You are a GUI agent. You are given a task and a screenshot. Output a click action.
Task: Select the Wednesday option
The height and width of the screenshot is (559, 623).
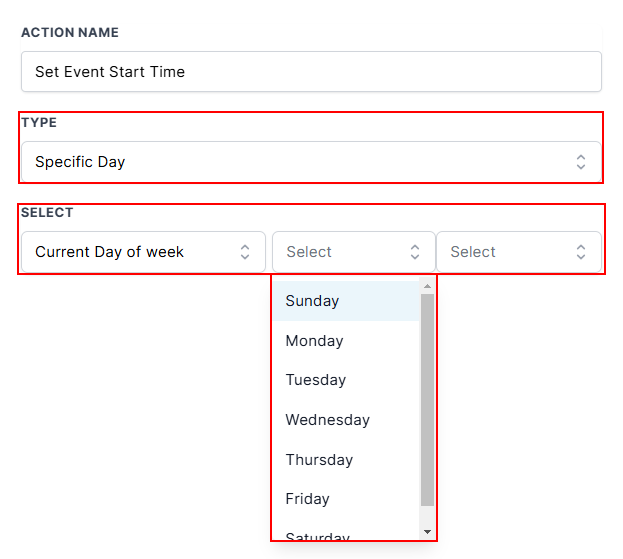pyautogui.click(x=327, y=420)
